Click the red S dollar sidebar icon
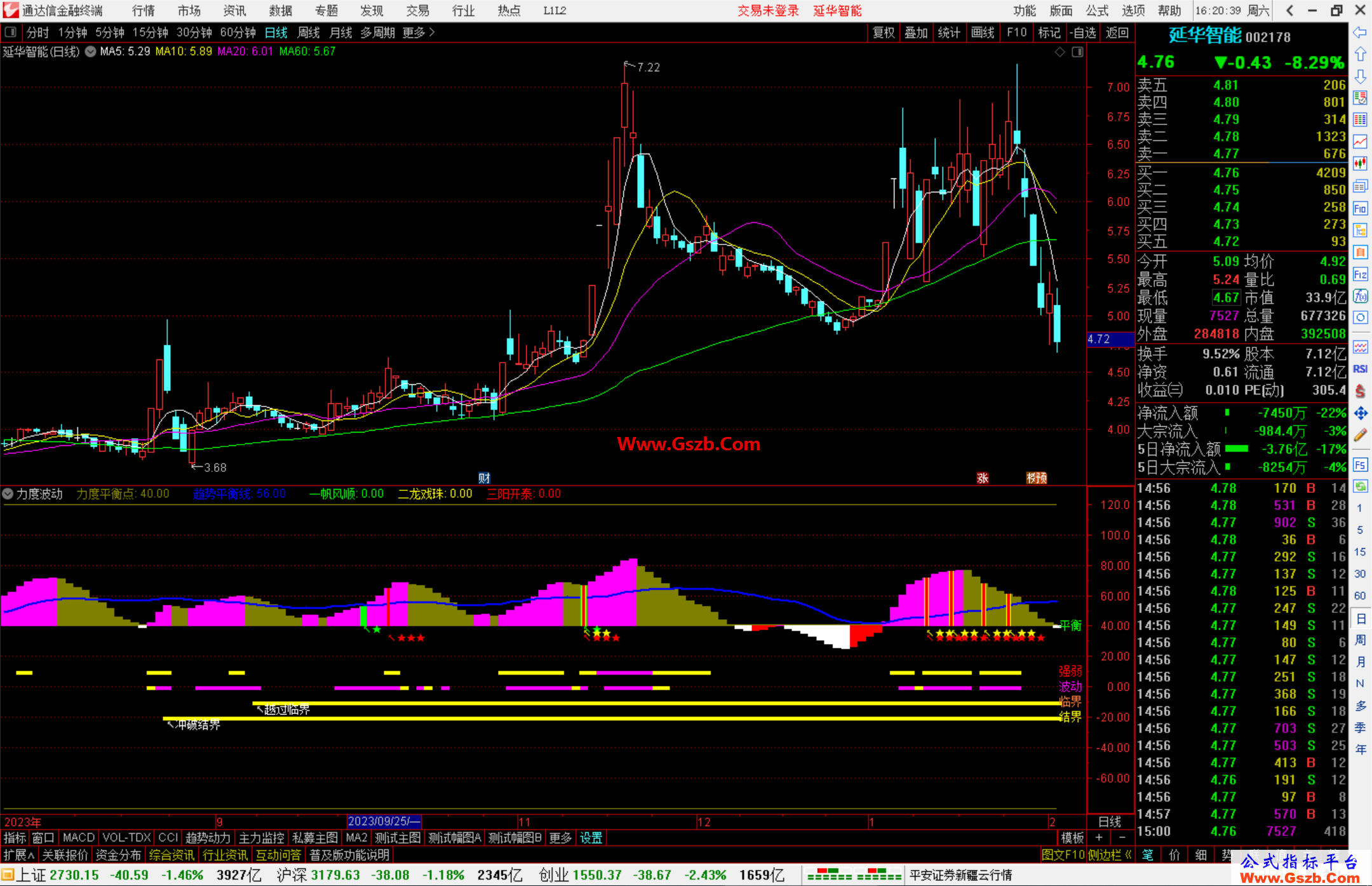 click(1360, 391)
